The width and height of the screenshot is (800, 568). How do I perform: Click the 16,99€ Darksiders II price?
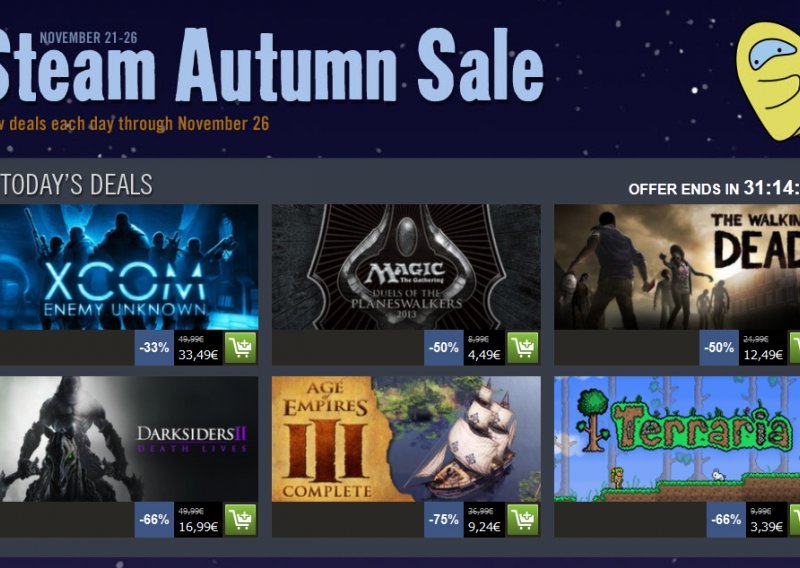coord(198,526)
